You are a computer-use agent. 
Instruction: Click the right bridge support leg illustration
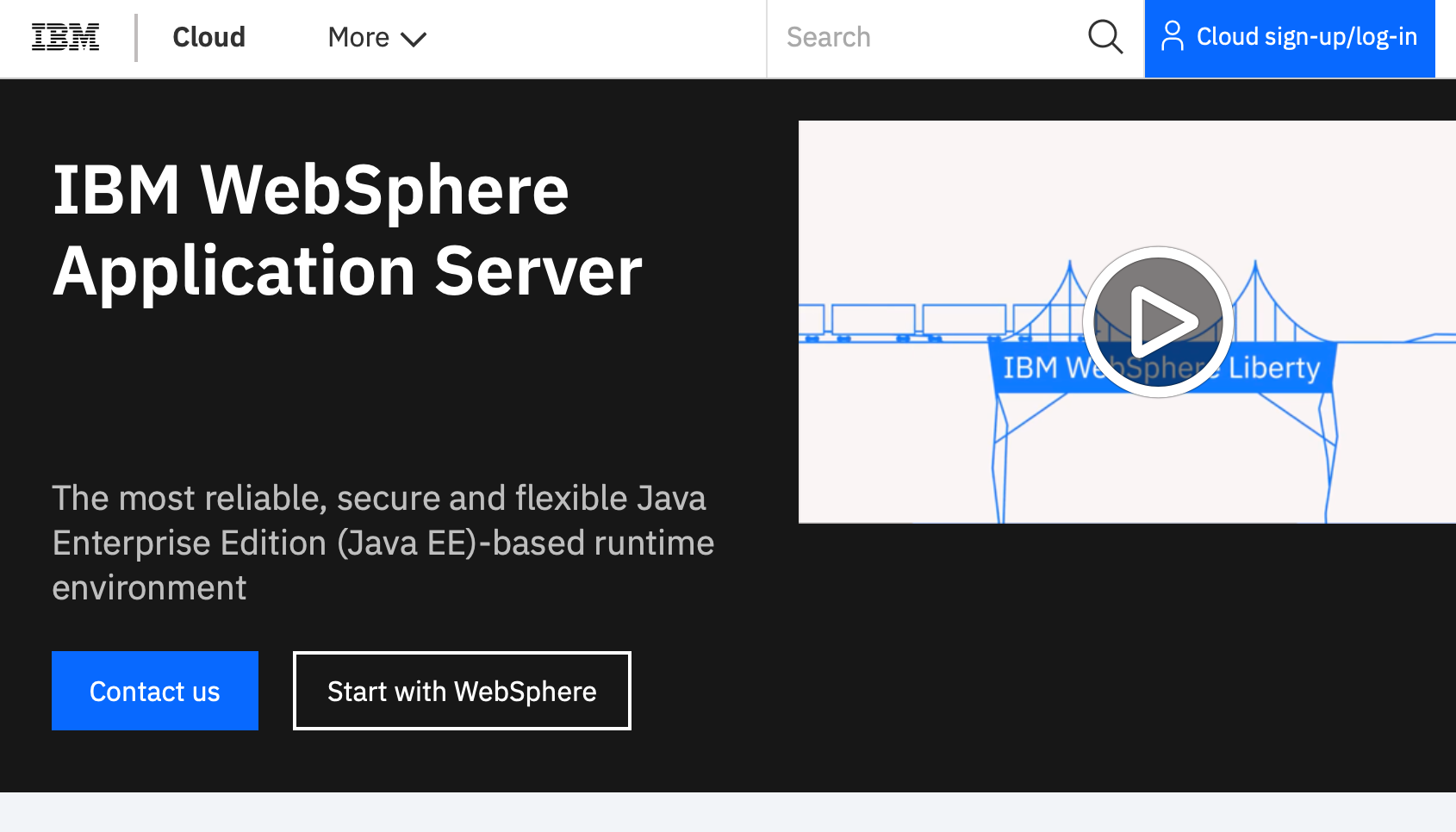coord(1330,465)
